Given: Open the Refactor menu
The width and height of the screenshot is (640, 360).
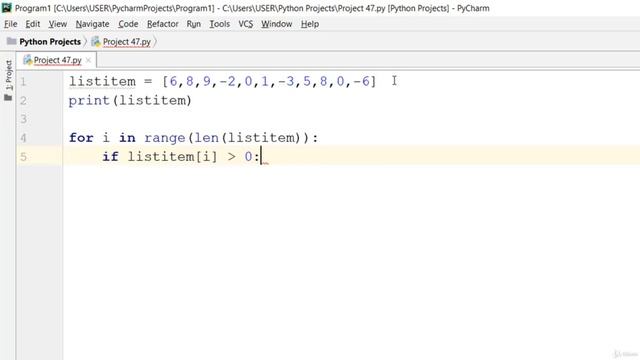Looking at the screenshot, I should click(162, 24).
